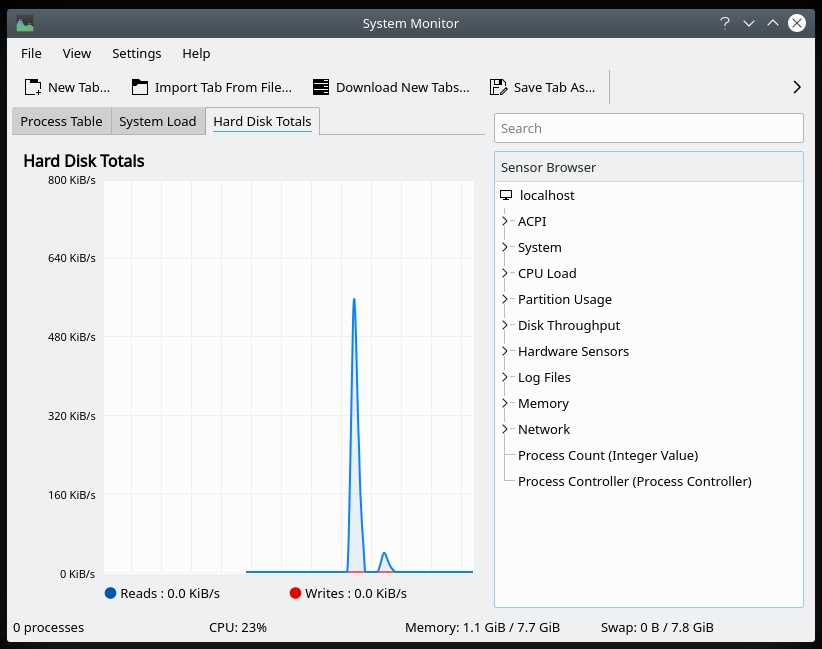Viewport: 822px width, 649px height.
Task: Select Process Count (Integer Value) sensor
Action: click(x=607, y=455)
